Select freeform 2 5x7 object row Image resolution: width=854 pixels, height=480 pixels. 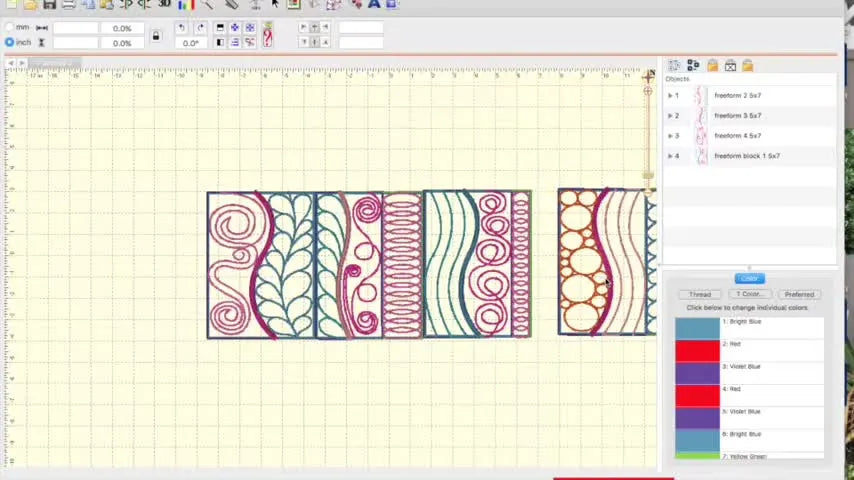click(x=749, y=96)
